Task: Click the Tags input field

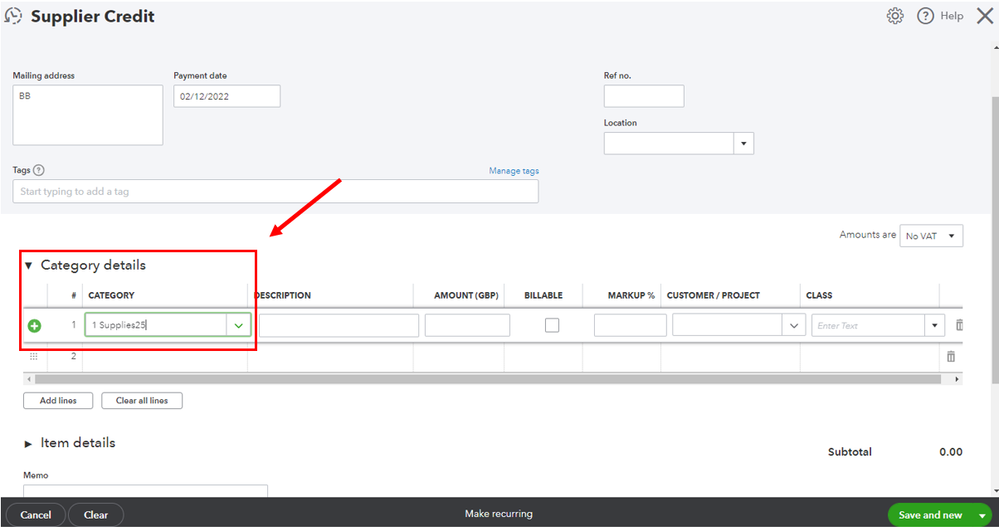Action: [x=275, y=191]
